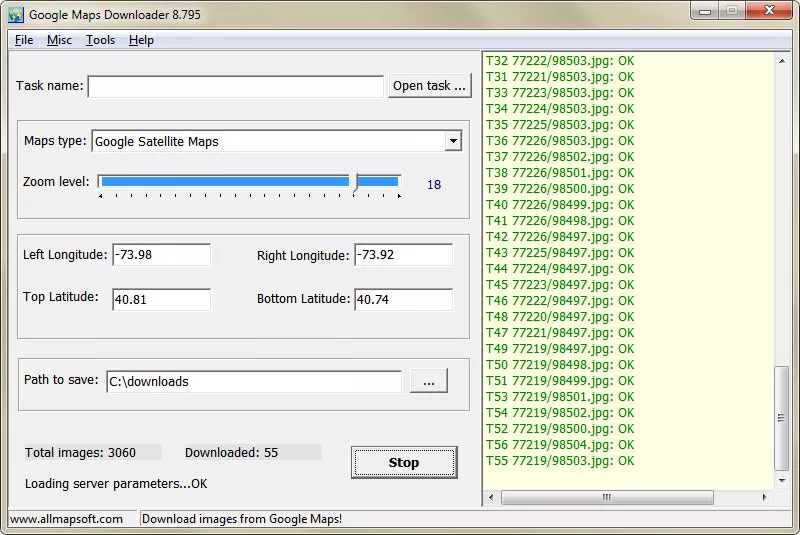Select log line T49 77219/98497.jpg
This screenshot has width=800, height=535.
(x=560, y=349)
